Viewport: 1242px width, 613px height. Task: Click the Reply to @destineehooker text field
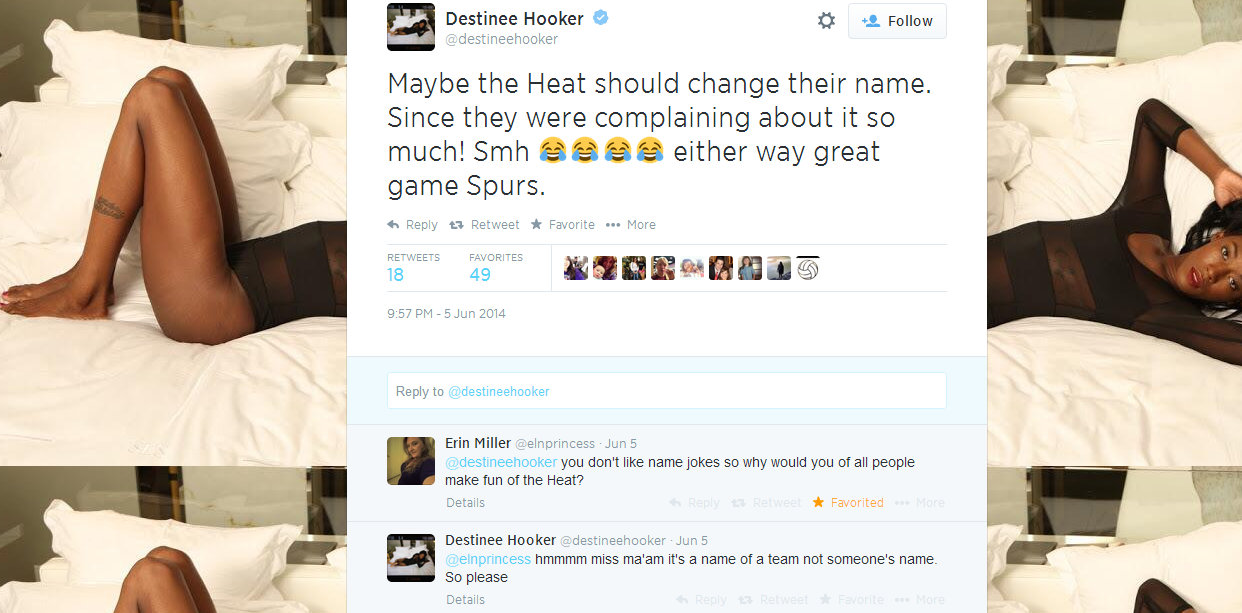click(x=666, y=391)
